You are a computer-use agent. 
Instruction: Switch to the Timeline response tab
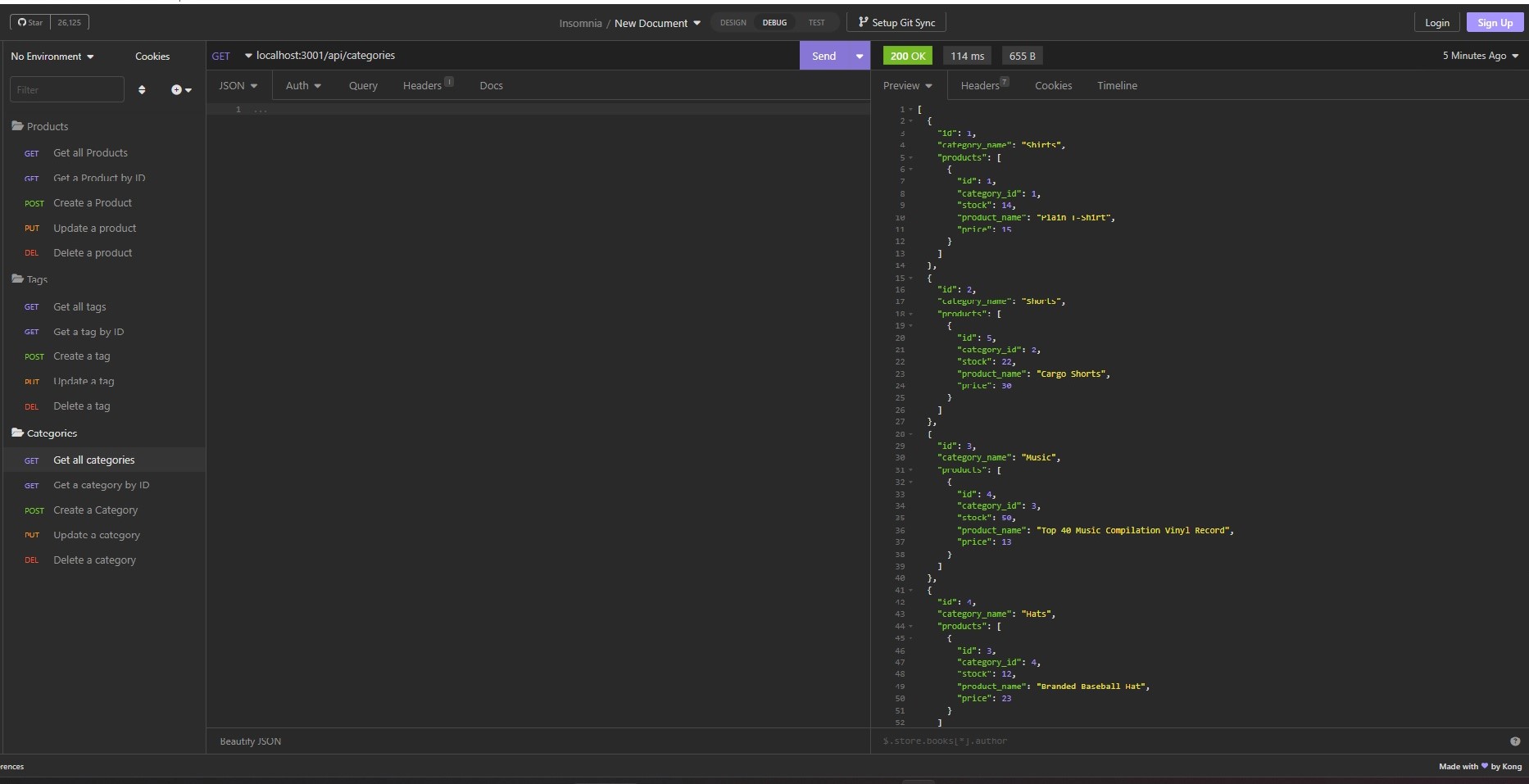coord(1117,85)
